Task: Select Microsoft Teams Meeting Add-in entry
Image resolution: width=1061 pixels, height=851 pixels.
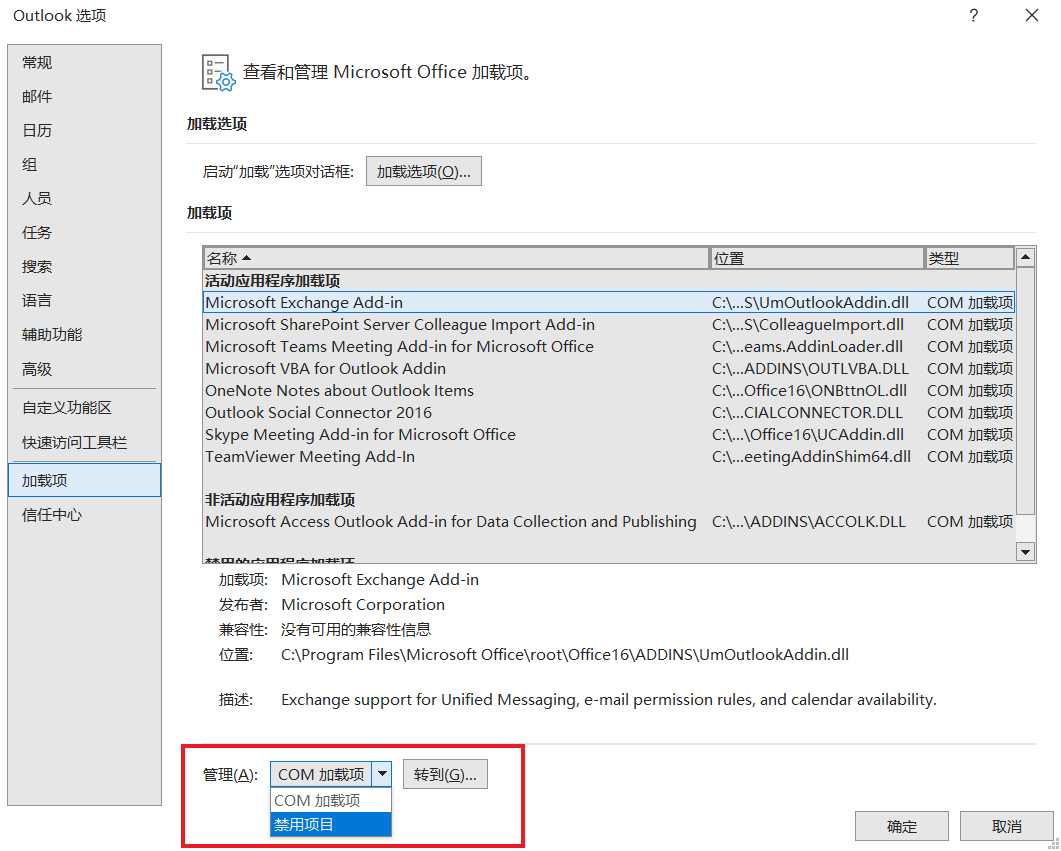Action: tap(399, 347)
